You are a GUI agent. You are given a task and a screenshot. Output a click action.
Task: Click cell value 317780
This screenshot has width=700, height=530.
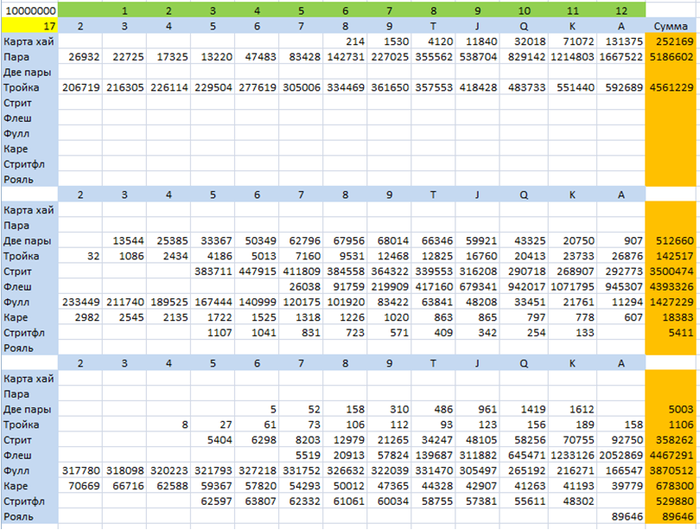(x=80, y=471)
